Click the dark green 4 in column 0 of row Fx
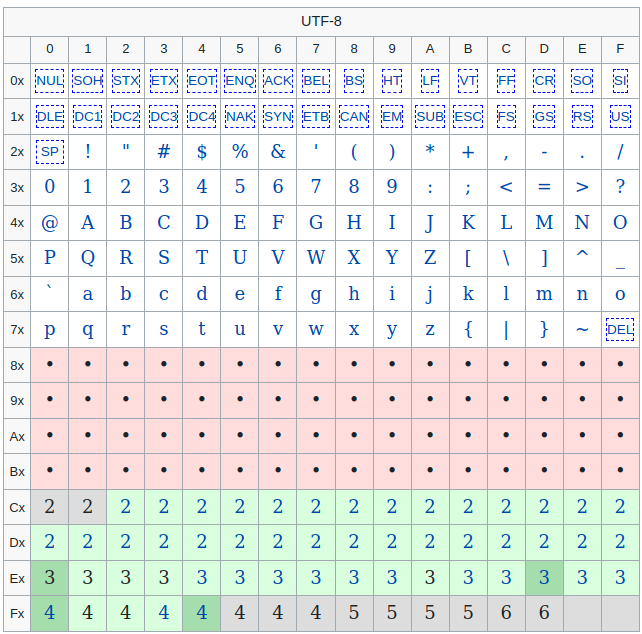The image size is (642, 634). [x=50, y=613]
